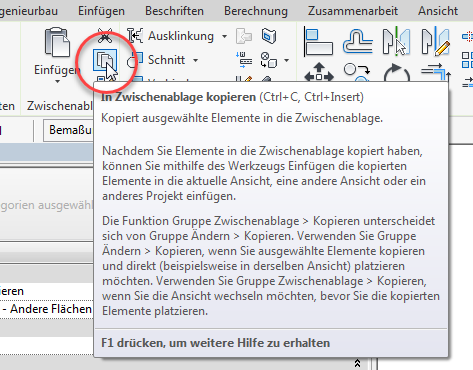Open the Einfügen ribbon tab
473x370 pixels.
coord(101,11)
